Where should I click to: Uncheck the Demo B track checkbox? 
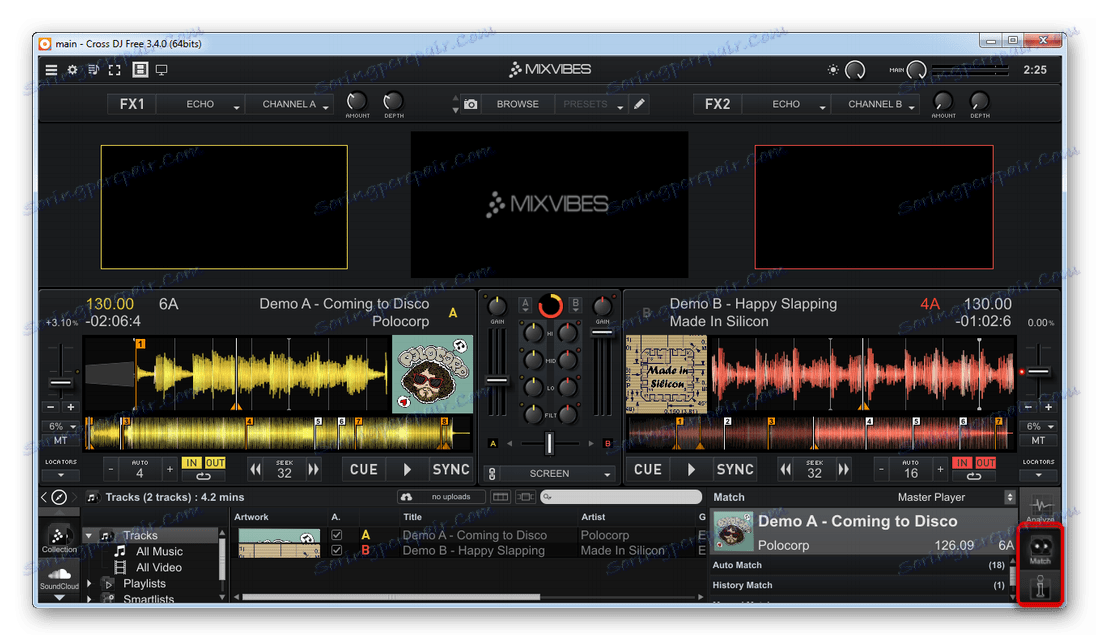(x=336, y=550)
